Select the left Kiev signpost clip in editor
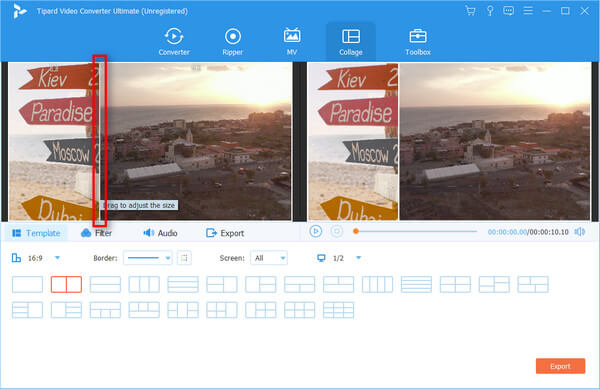The image size is (600, 389). click(x=54, y=142)
